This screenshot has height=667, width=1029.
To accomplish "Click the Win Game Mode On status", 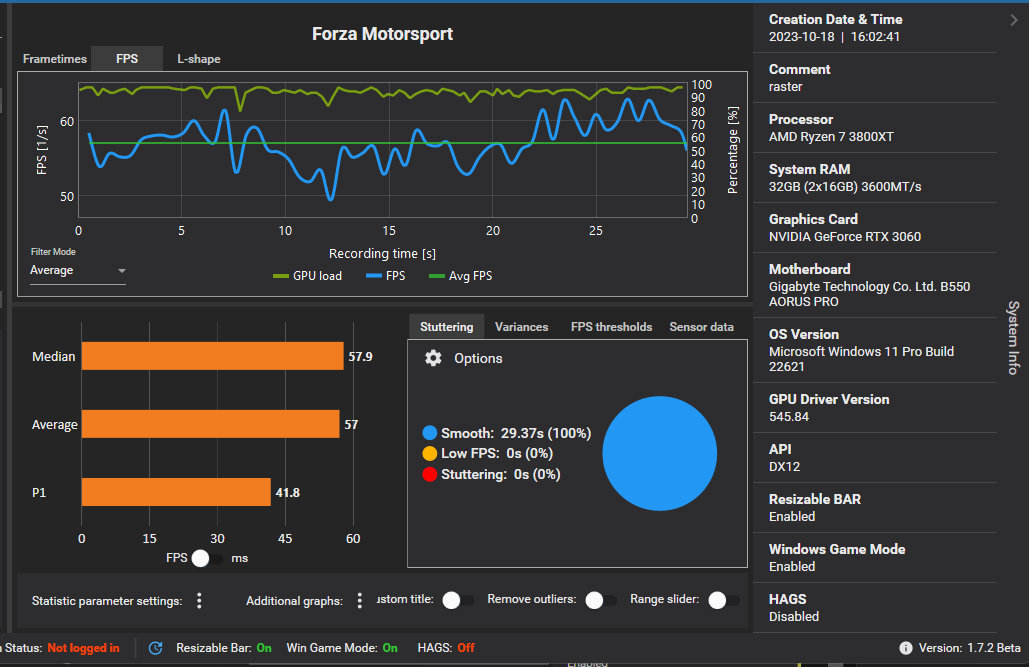I will tap(342, 648).
